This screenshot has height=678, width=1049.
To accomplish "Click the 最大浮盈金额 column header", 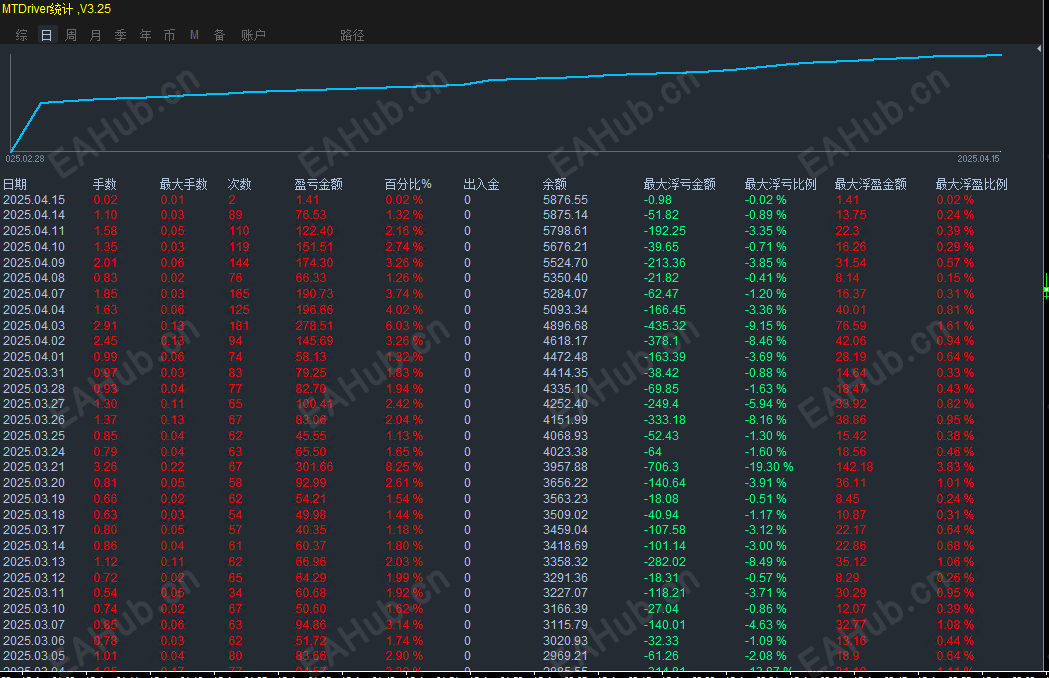I will (870, 184).
